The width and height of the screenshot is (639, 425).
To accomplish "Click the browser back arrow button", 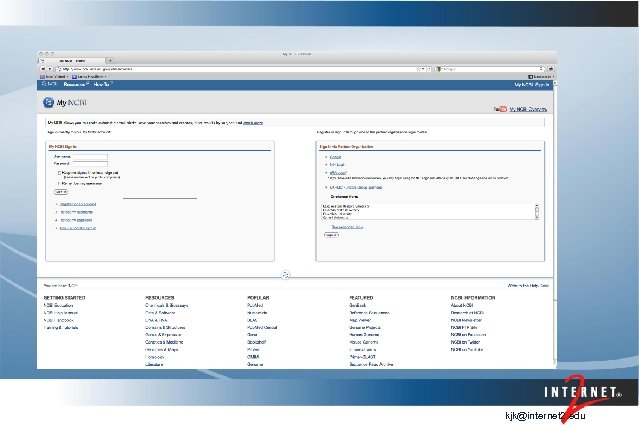I will click(43, 69).
